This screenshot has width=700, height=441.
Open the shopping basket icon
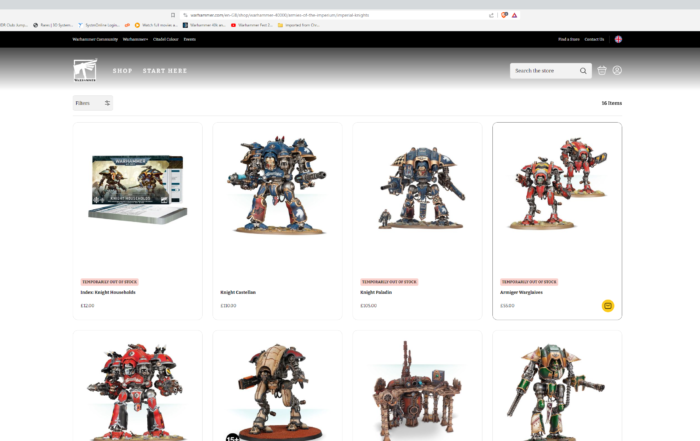coord(602,71)
